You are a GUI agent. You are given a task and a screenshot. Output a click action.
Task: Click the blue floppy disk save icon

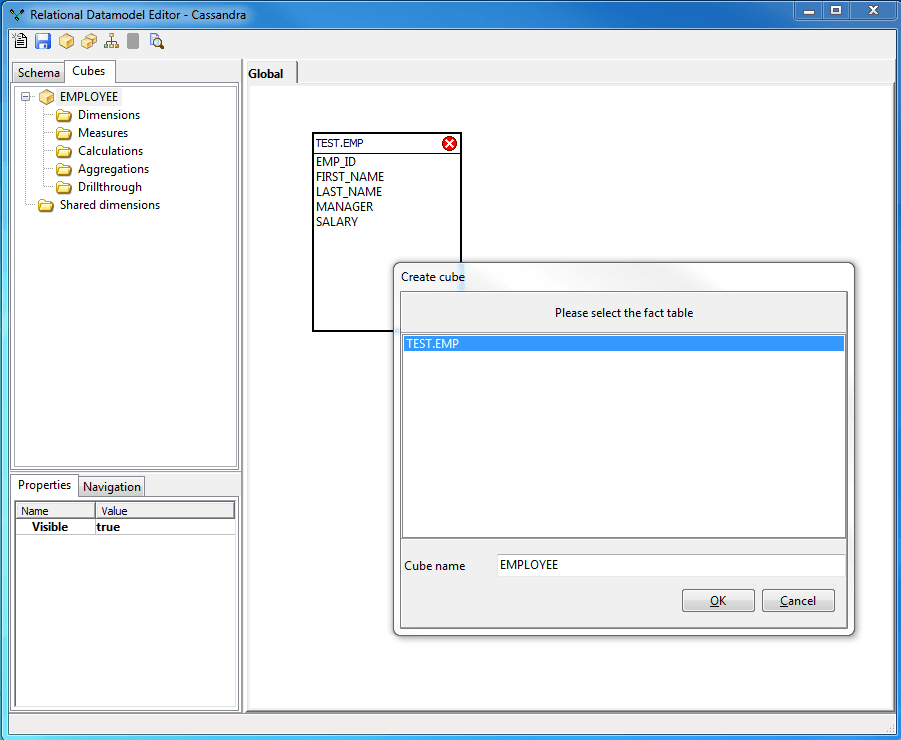(43, 41)
